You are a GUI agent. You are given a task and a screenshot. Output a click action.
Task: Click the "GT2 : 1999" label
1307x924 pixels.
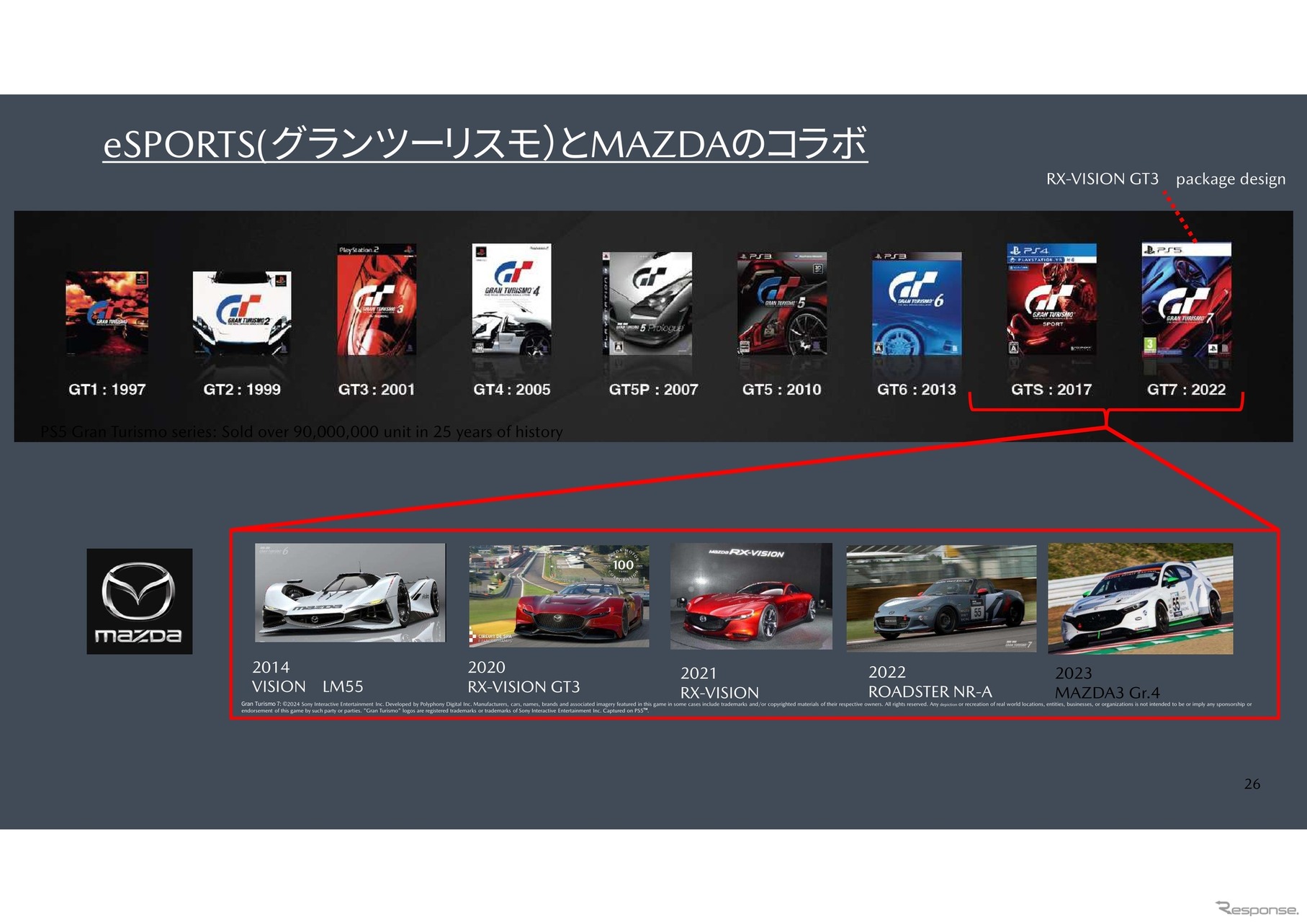[x=242, y=390]
